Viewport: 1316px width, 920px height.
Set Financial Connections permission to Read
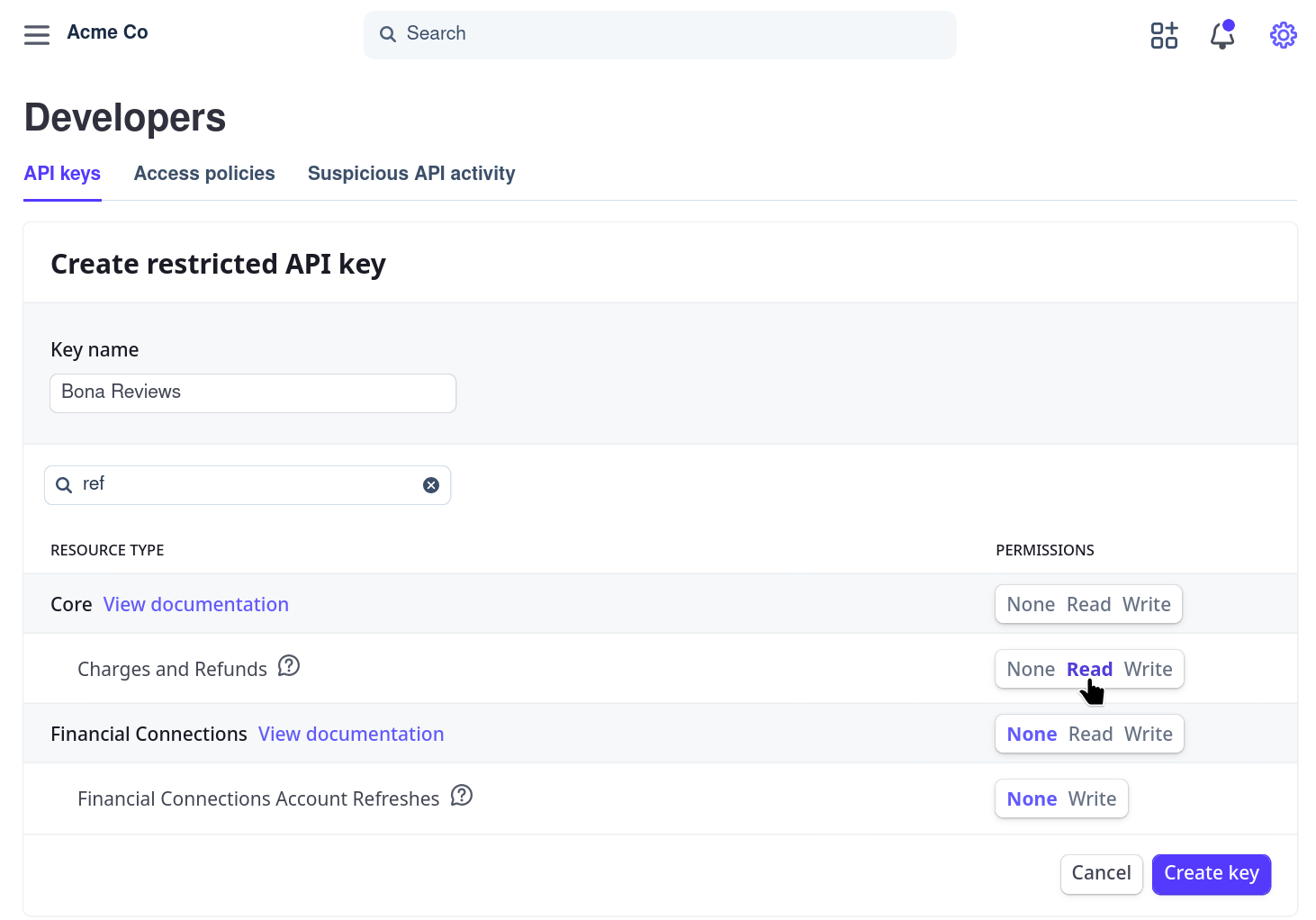(1090, 734)
